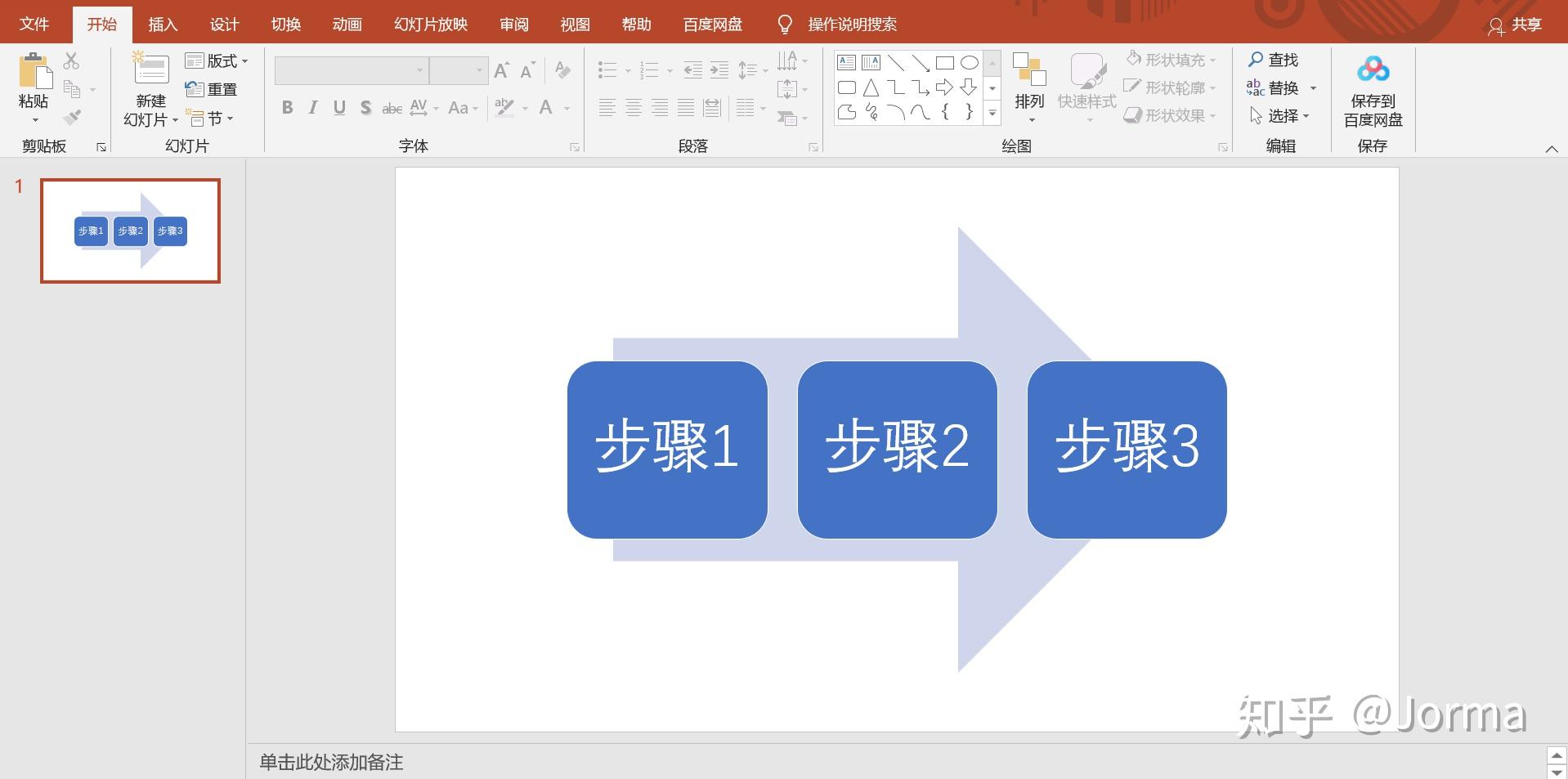This screenshot has height=779, width=1568.
Task: Select the oval shape in gallery
Action: point(970,62)
